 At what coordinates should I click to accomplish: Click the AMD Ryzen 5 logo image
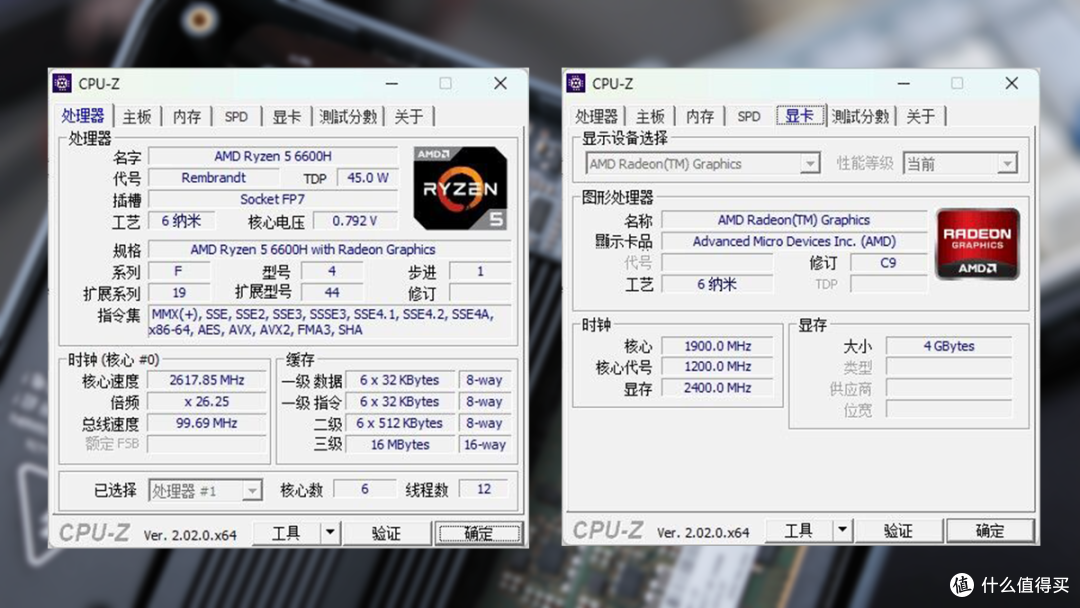click(460, 187)
